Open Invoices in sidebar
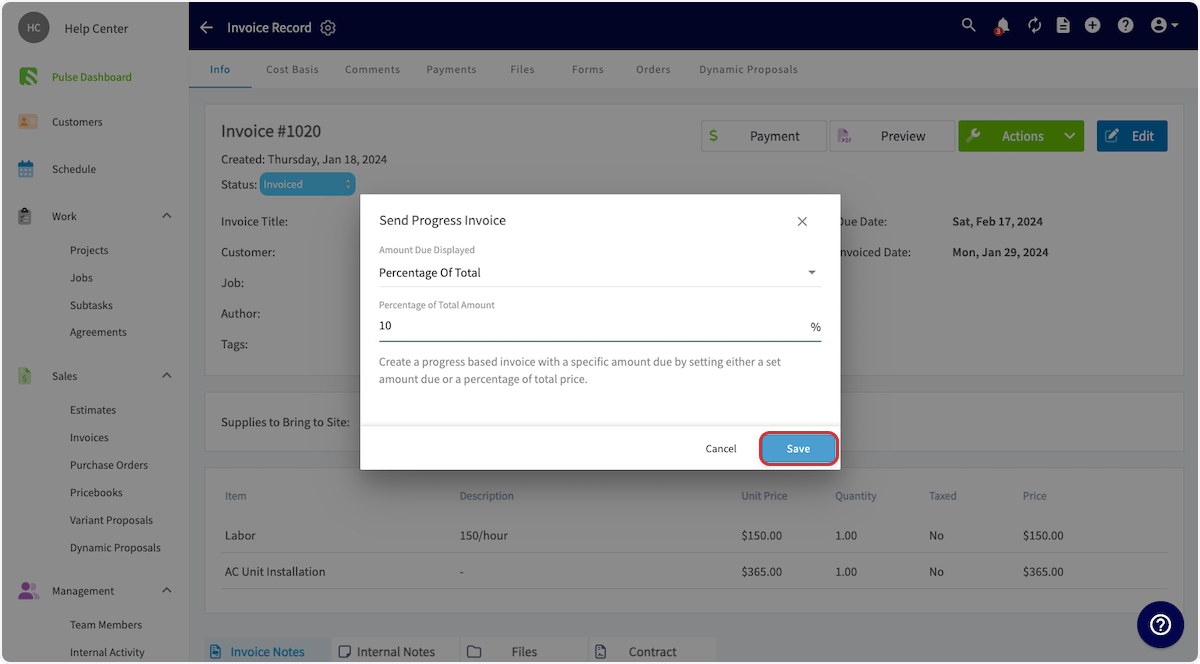Image resolution: width=1200 pixels, height=664 pixels. [x=89, y=438]
